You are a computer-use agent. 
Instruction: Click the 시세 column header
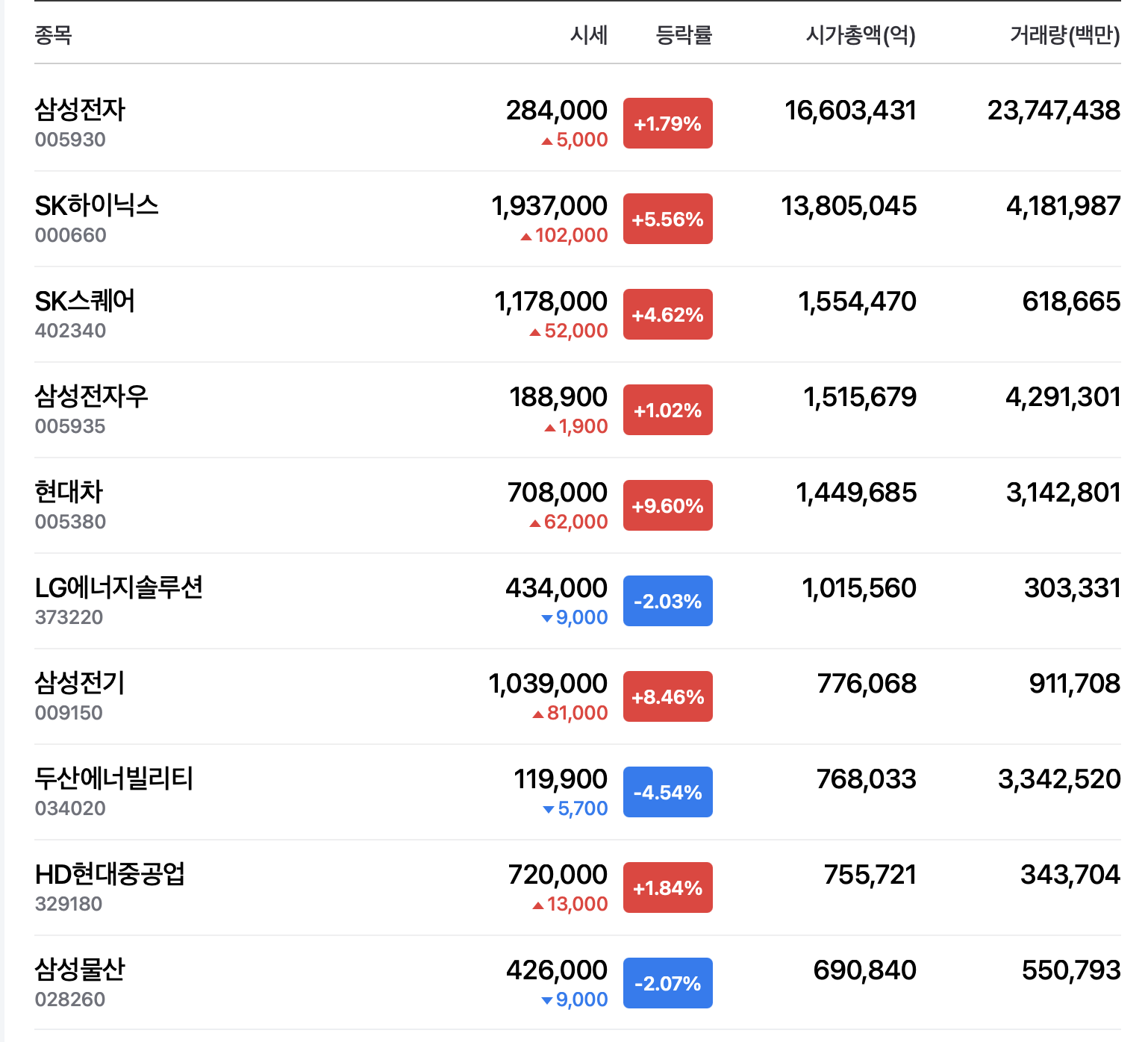click(589, 35)
